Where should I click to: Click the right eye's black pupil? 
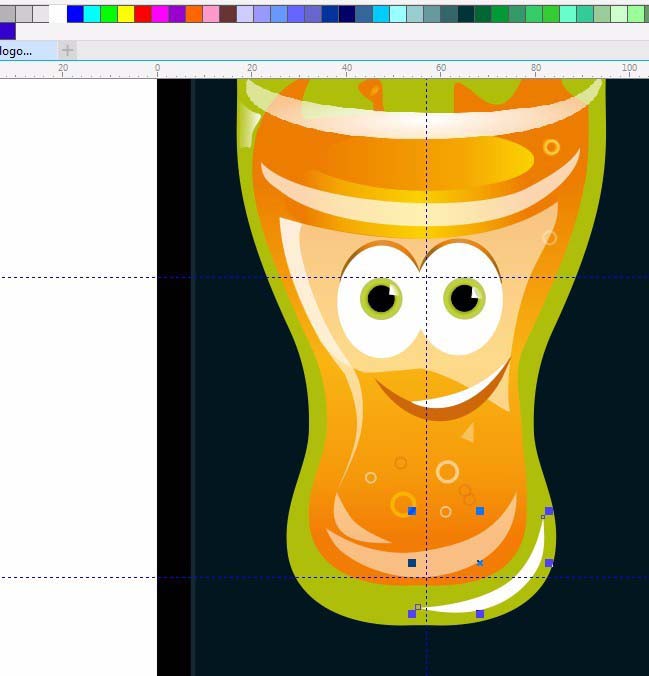[x=465, y=298]
